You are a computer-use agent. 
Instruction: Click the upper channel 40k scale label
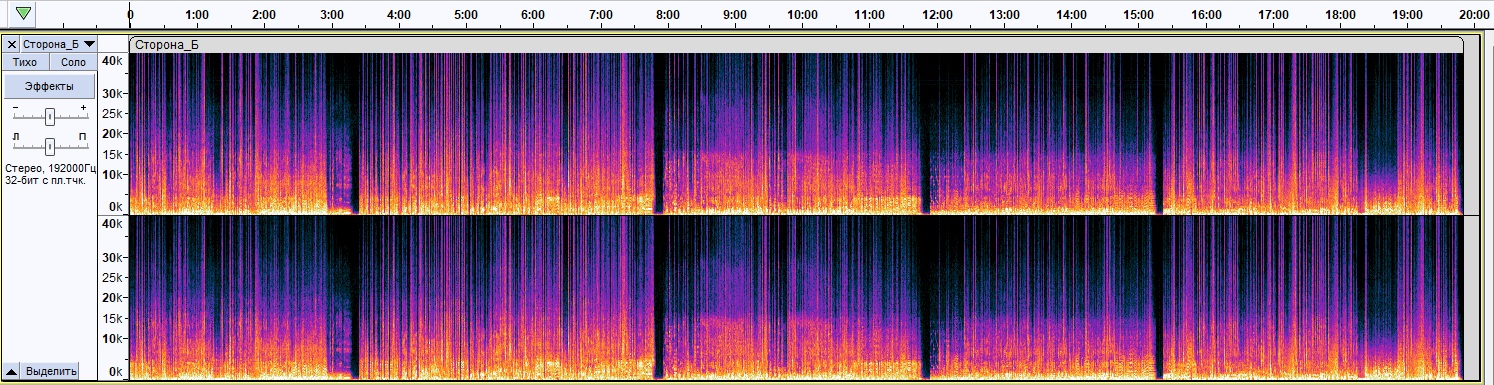click(x=113, y=60)
